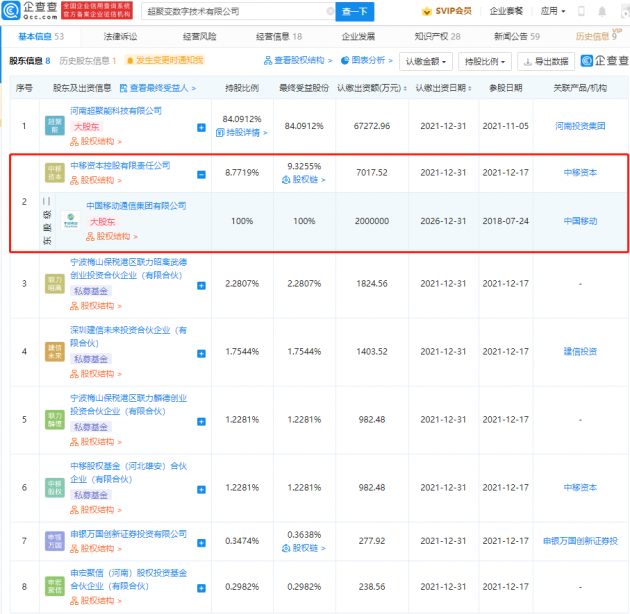The image size is (630, 614).
Task: Click the mobile phone icon in header
Action: (581, 11)
